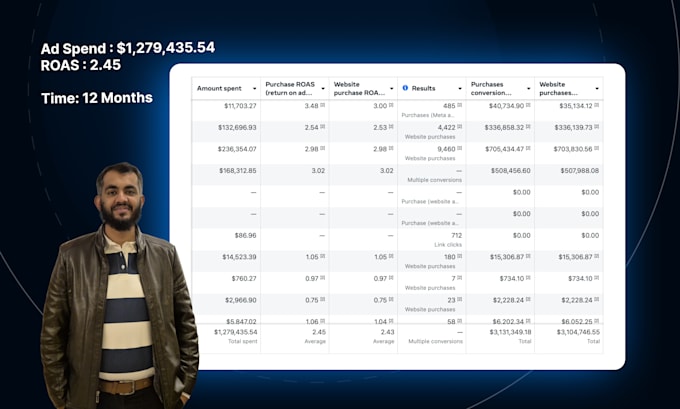Select the 1.06 purchase ROAS cell
The height and width of the screenshot is (409, 680).
(x=311, y=321)
